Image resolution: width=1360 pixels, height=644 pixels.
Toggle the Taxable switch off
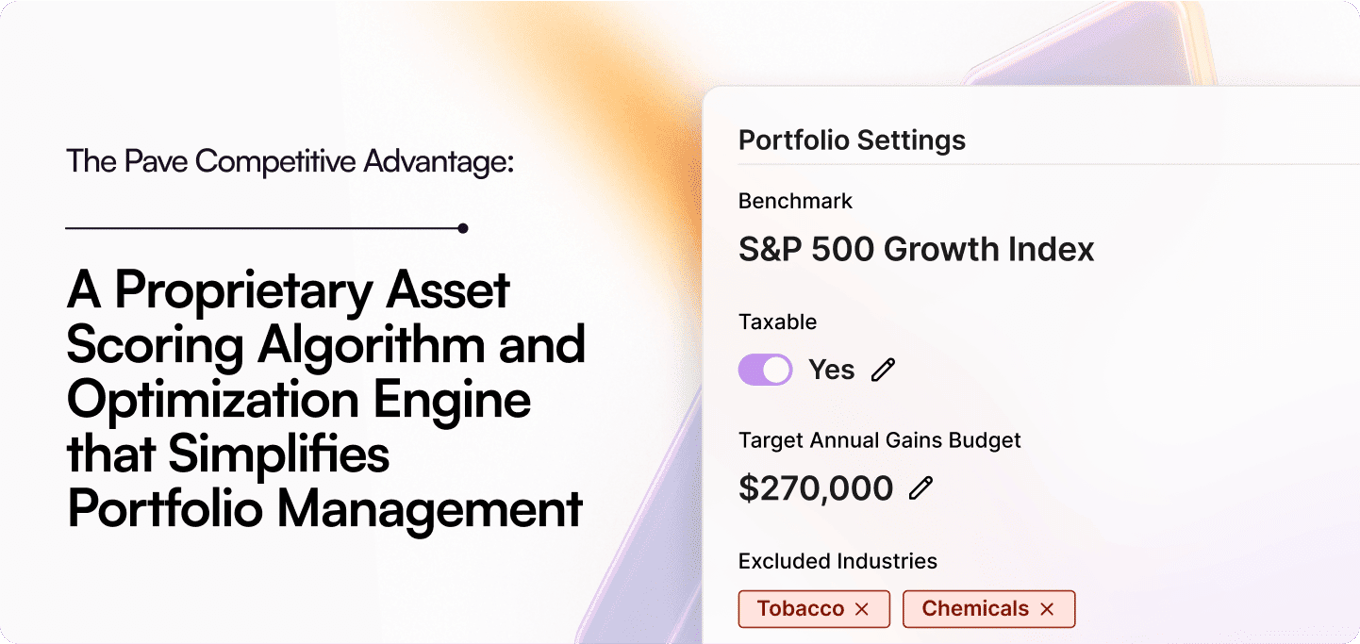[765, 370]
